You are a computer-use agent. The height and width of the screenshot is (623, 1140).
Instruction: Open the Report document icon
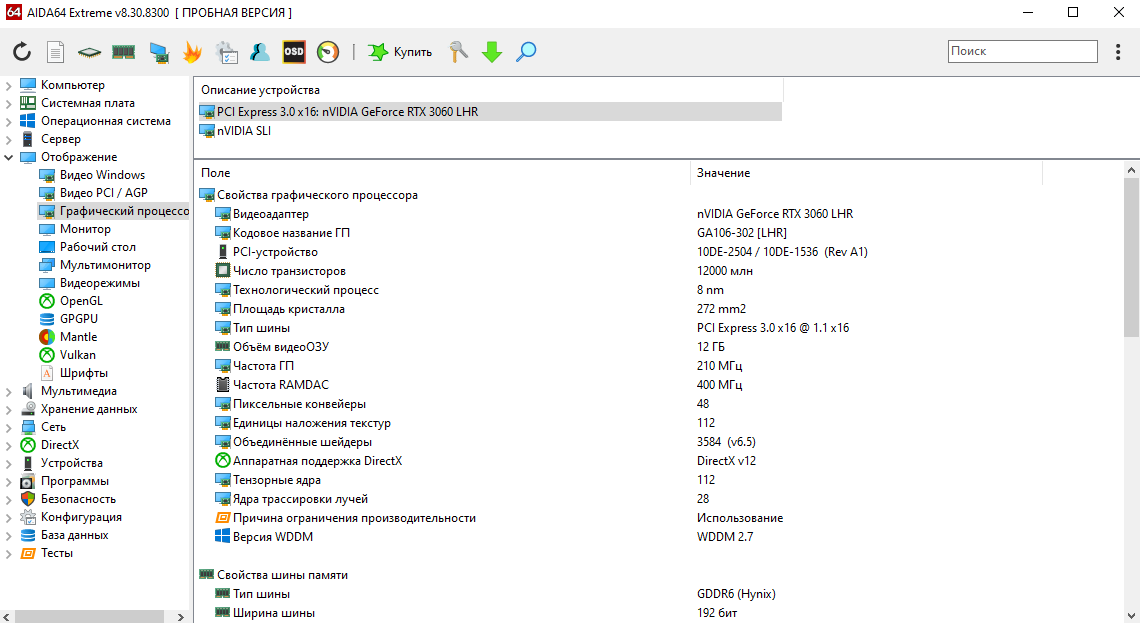point(55,52)
